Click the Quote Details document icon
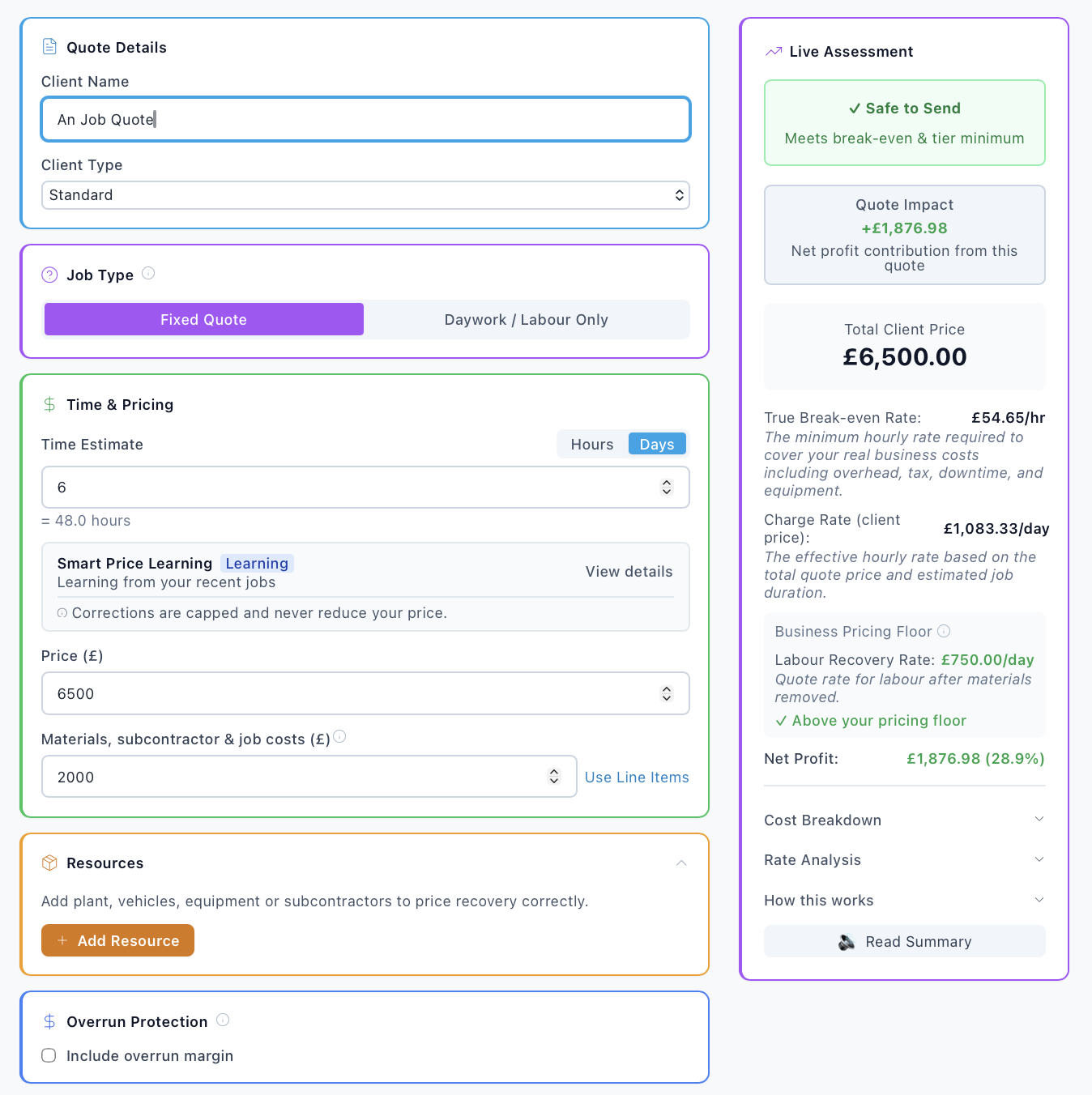Image resolution: width=1092 pixels, height=1095 pixels. 49,47
